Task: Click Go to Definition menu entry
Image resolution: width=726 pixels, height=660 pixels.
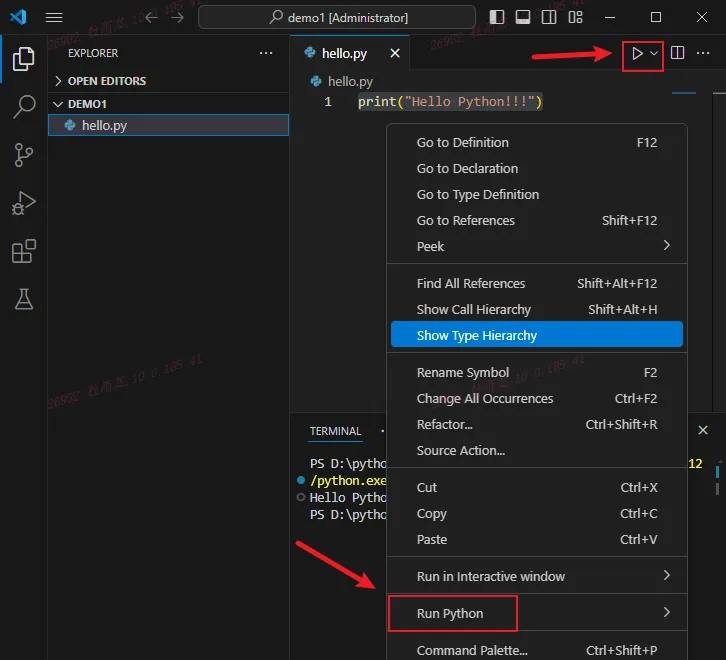Action: (462, 142)
